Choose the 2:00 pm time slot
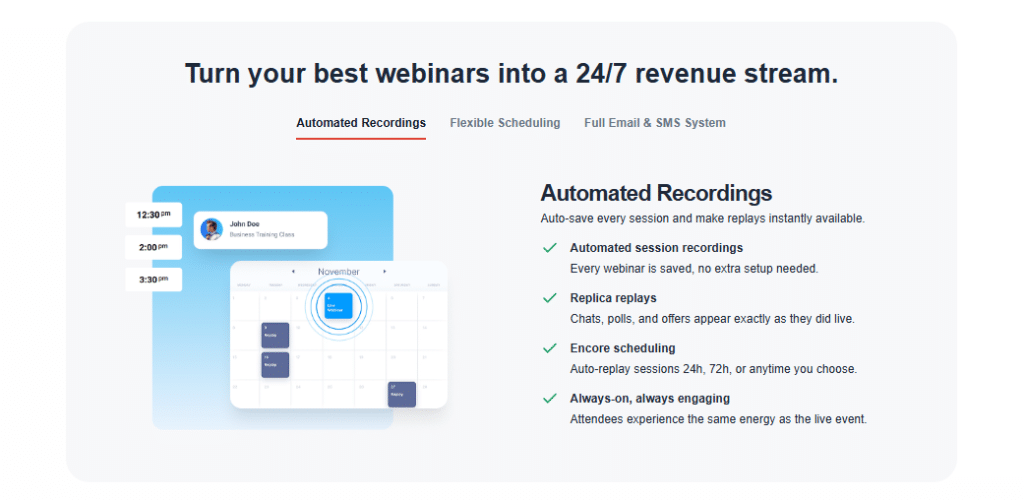This screenshot has height=500, width=1024. [153, 247]
